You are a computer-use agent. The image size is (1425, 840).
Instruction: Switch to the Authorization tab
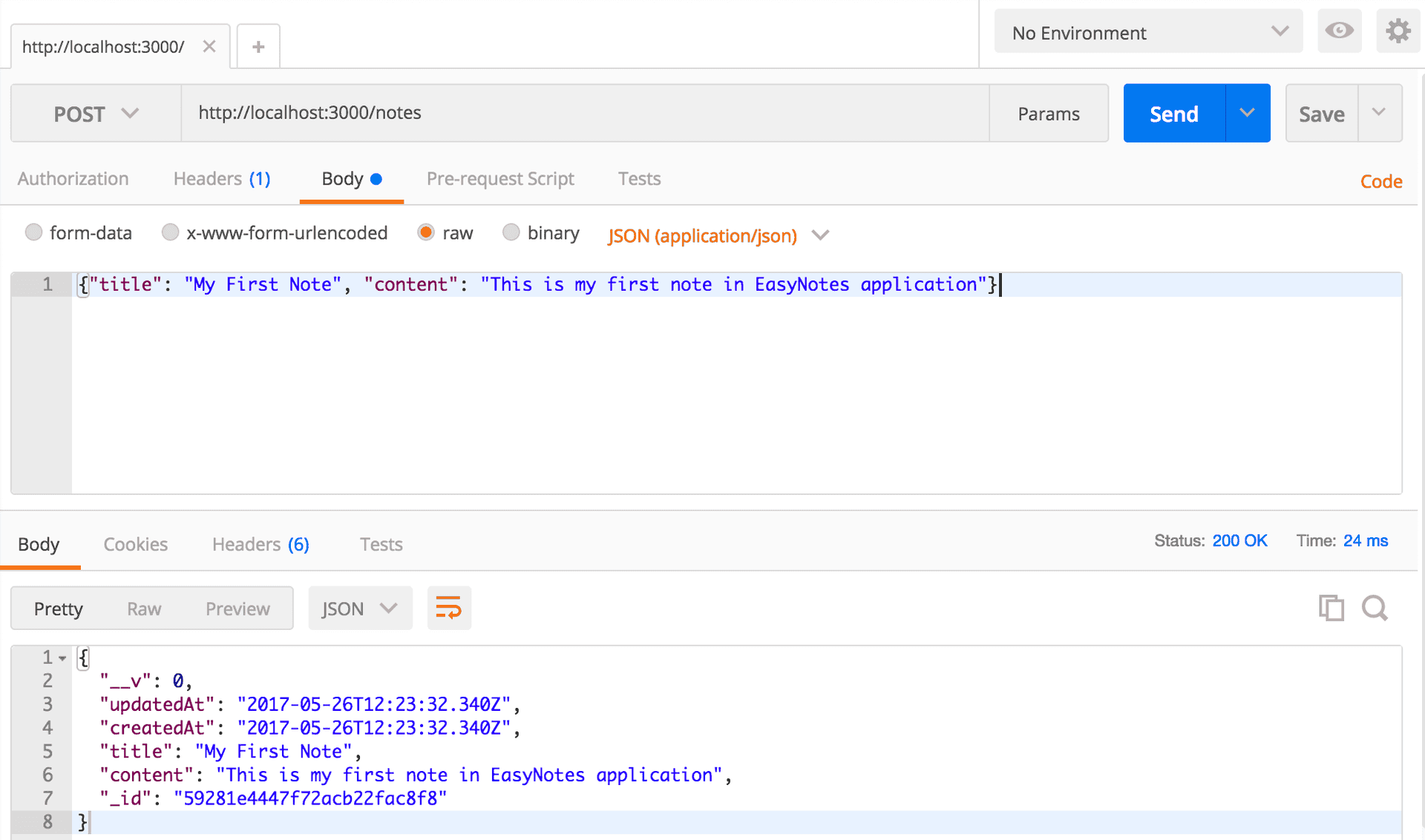coord(73,178)
